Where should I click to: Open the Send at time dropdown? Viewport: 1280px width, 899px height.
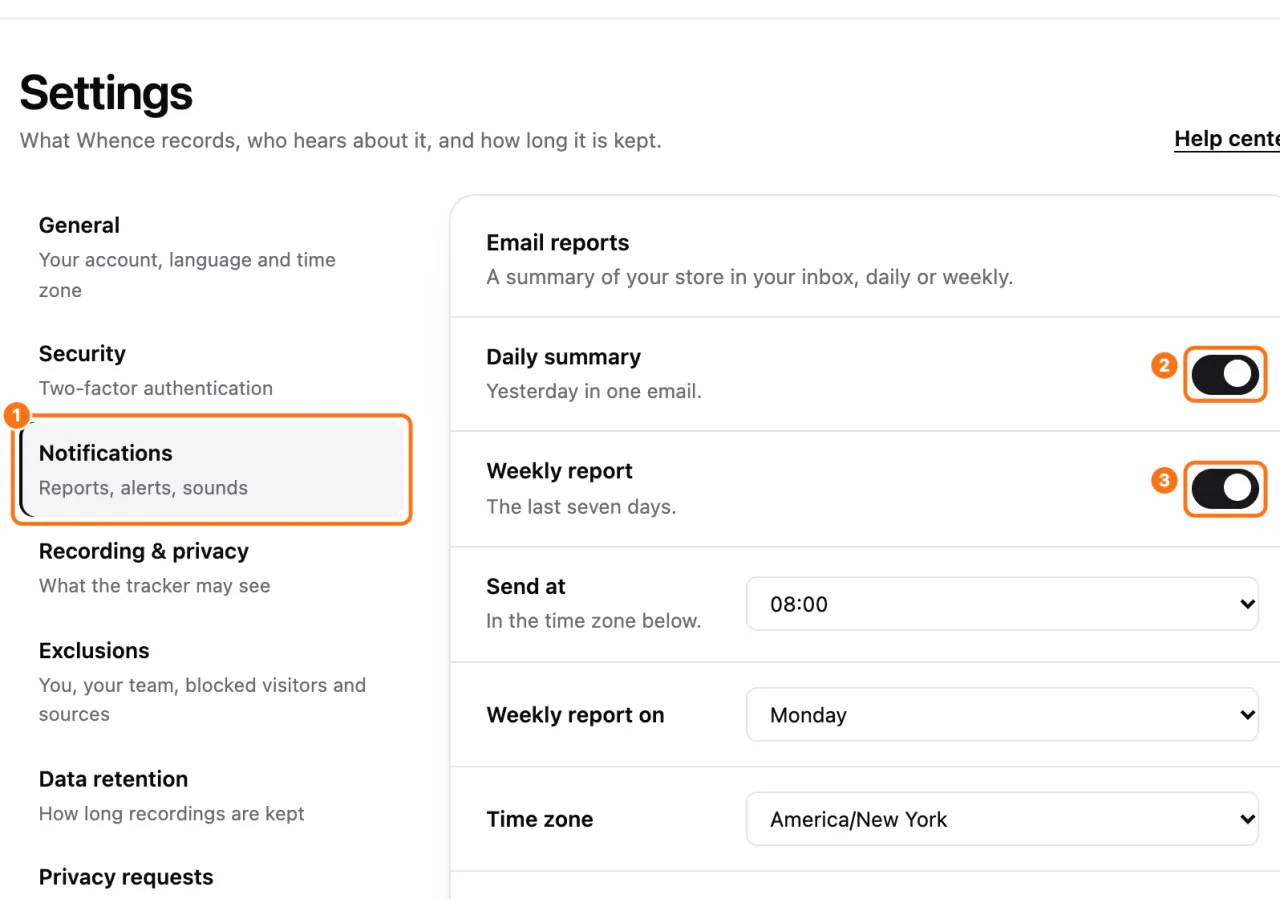(1002, 604)
